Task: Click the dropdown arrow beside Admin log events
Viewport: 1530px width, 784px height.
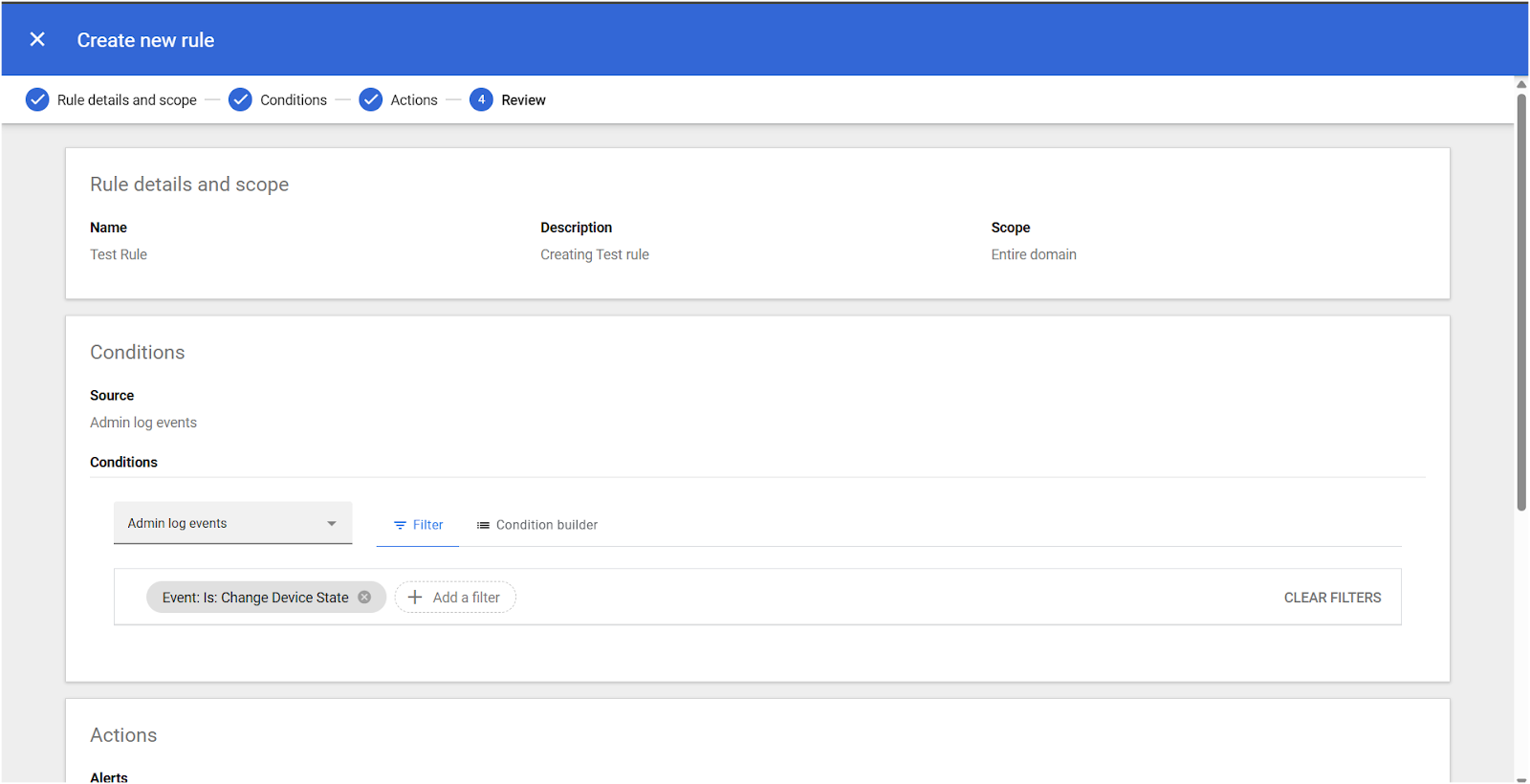Action: [x=332, y=523]
